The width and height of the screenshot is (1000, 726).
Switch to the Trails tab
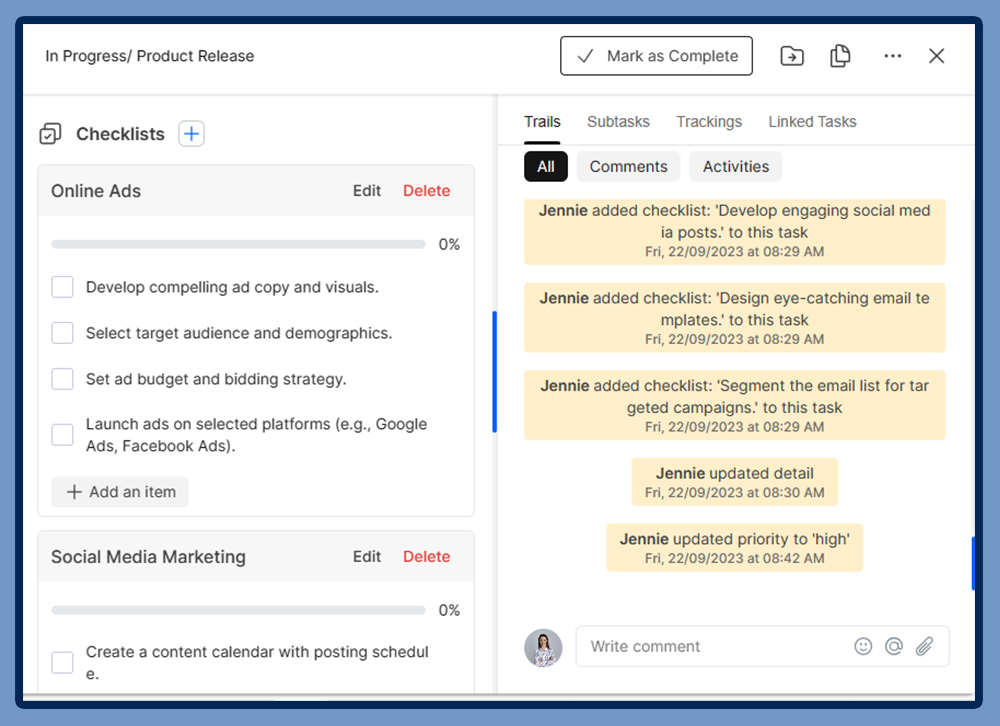(x=542, y=122)
